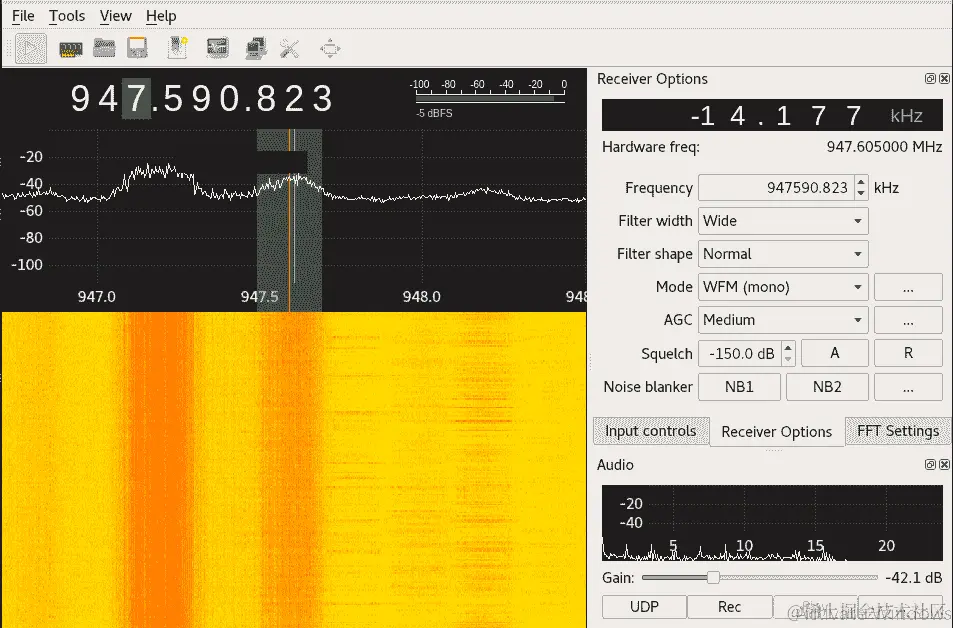Open the Tools menu
Image resolution: width=953 pixels, height=628 pixels.
coord(67,16)
